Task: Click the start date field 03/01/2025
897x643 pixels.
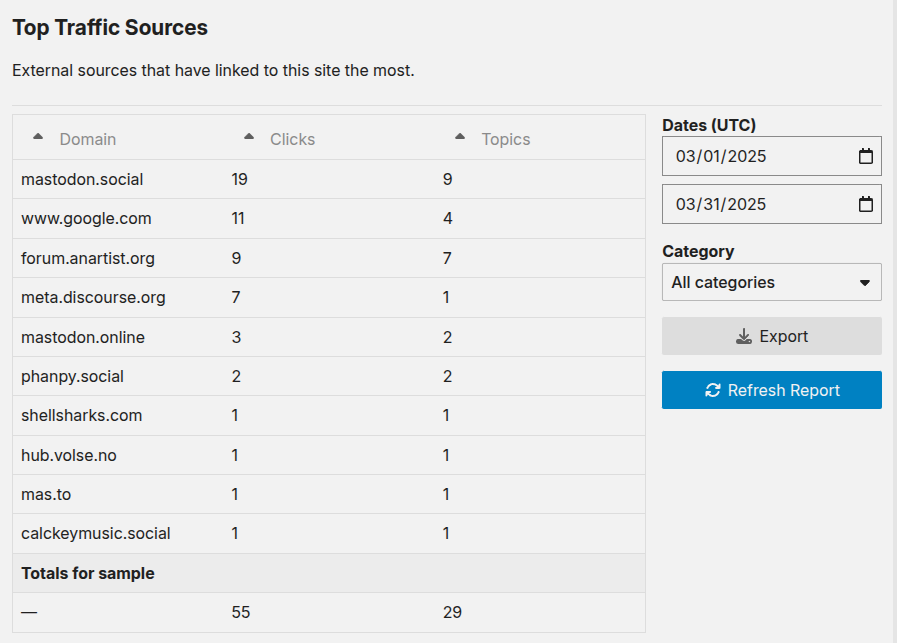Action: pos(772,156)
